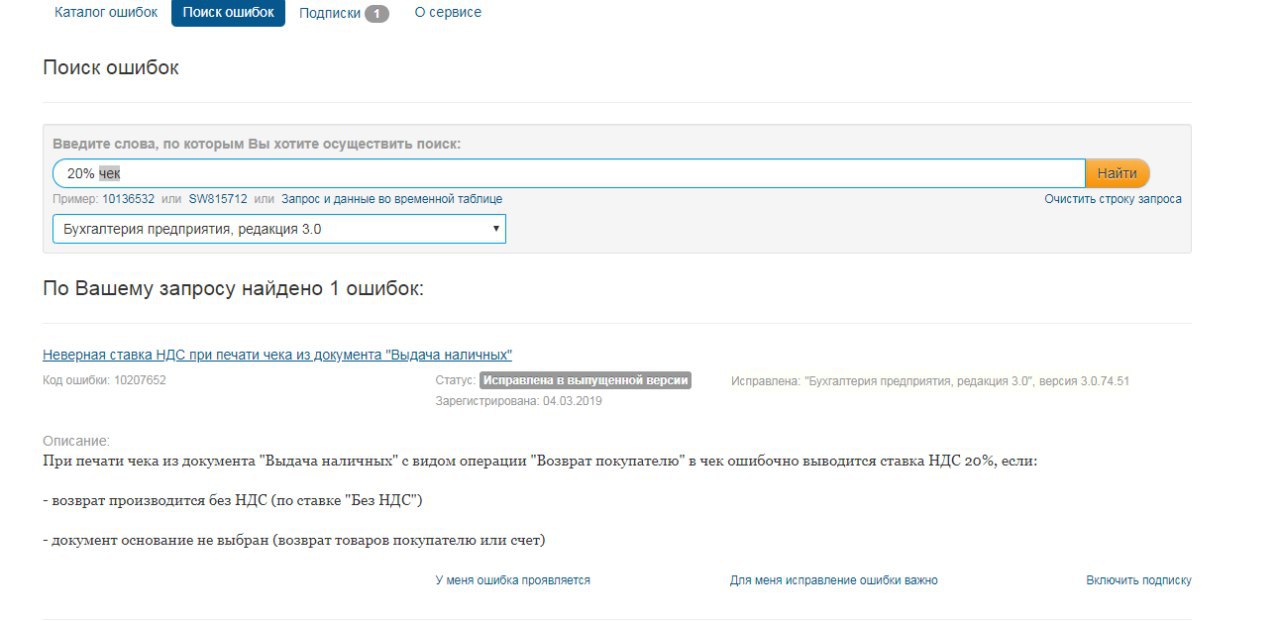Click "Включить подписку" link
This screenshot has width=1280, height=621.
coord(1139,580)
